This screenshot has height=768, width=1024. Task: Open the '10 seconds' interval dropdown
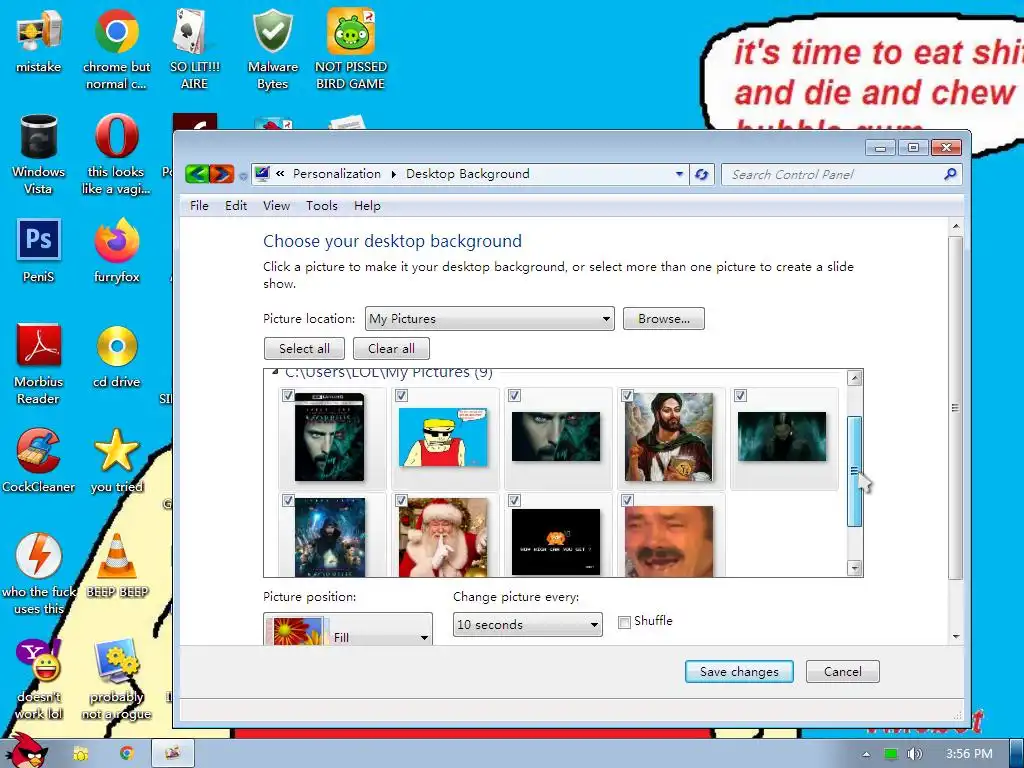(x=528, y=624)
